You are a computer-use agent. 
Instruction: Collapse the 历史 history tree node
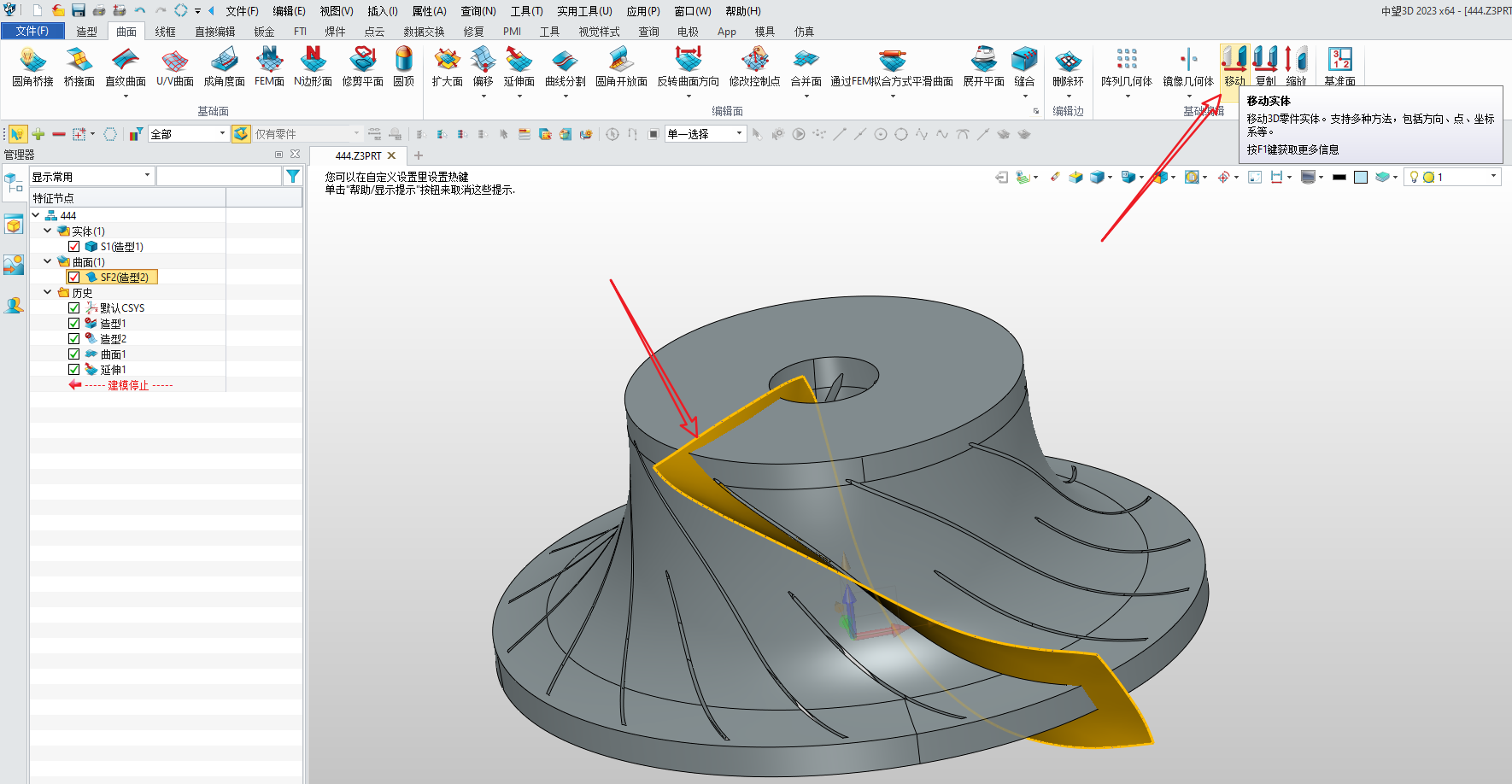point(48,292)
